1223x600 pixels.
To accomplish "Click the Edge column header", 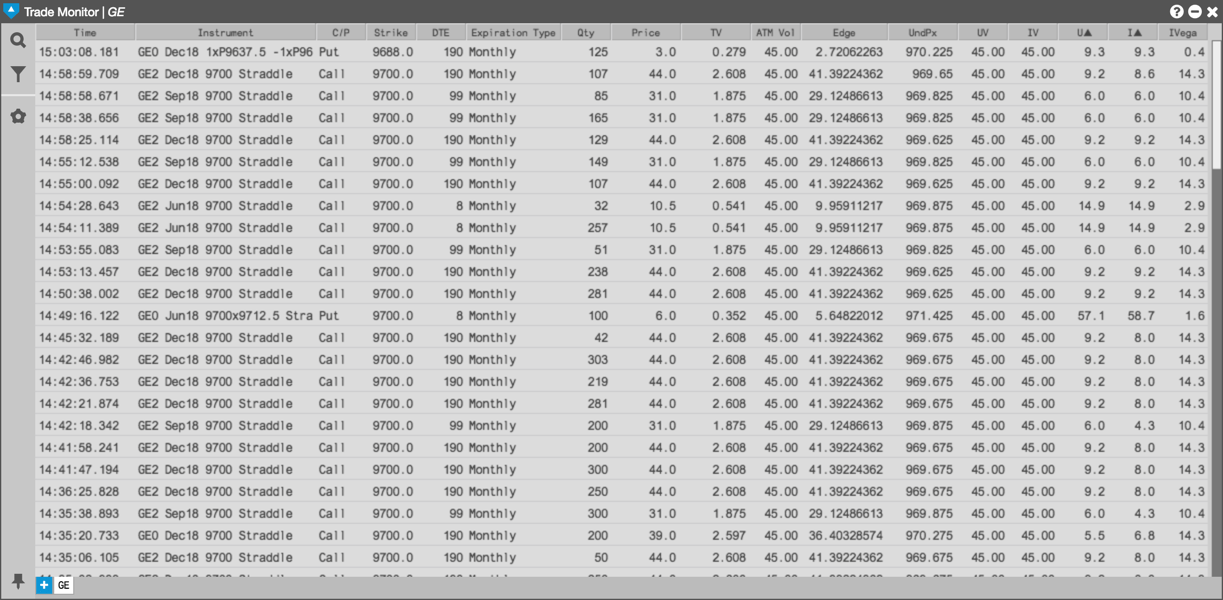I will (844, 33).
